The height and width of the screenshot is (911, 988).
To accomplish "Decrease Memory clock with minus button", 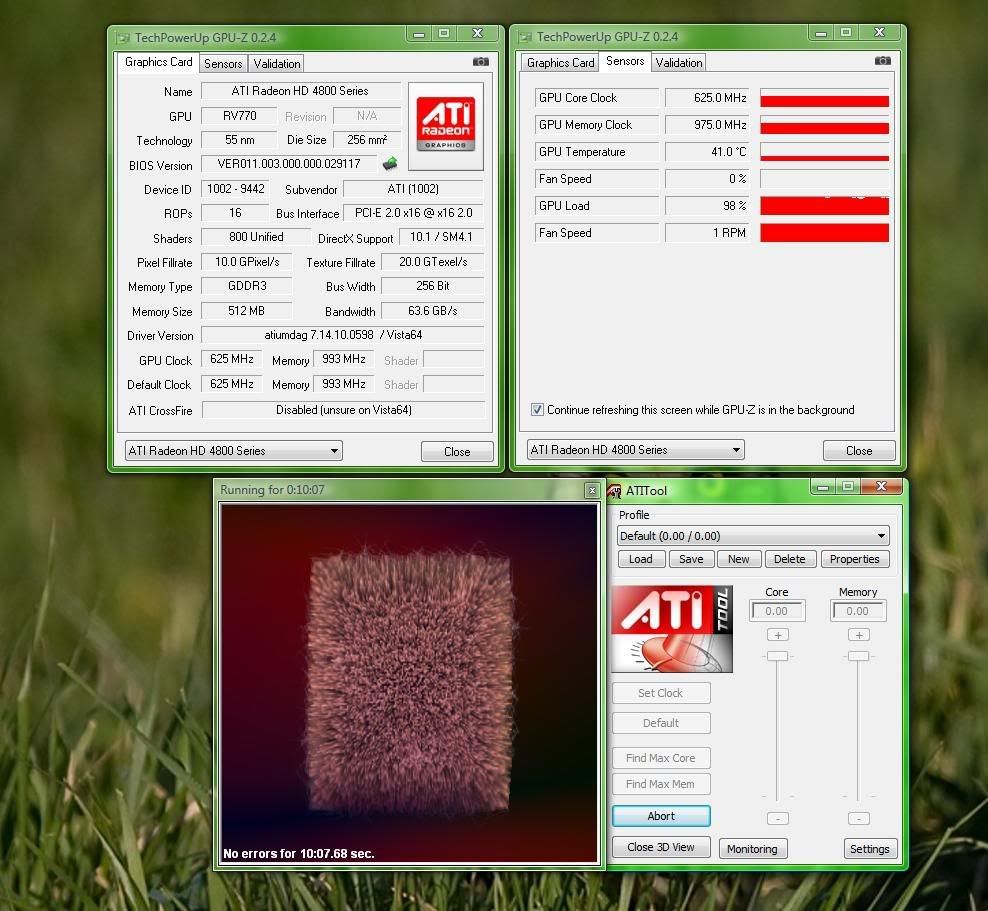I will point(858,818).
